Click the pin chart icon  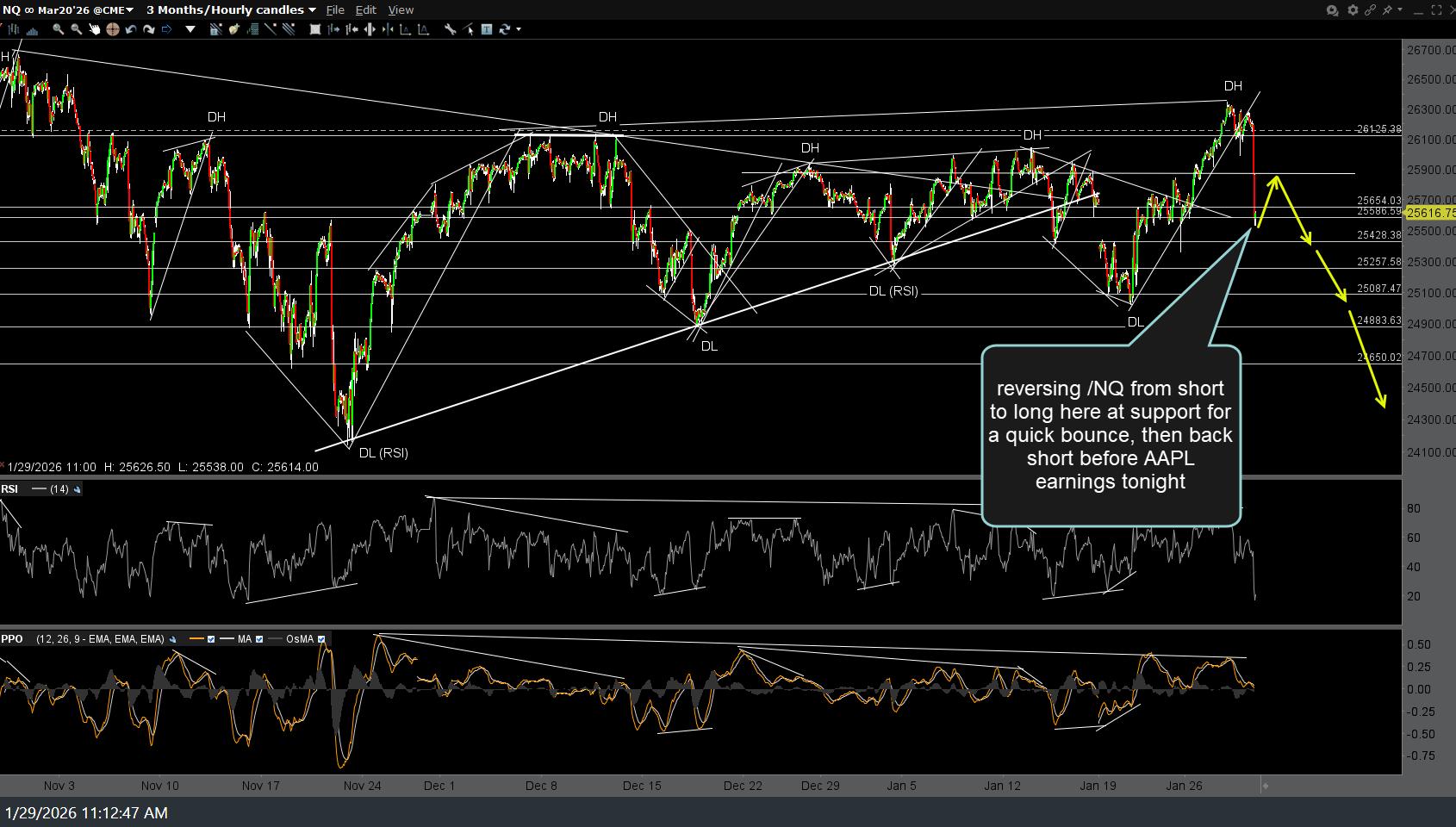(x=1388, y=10)
